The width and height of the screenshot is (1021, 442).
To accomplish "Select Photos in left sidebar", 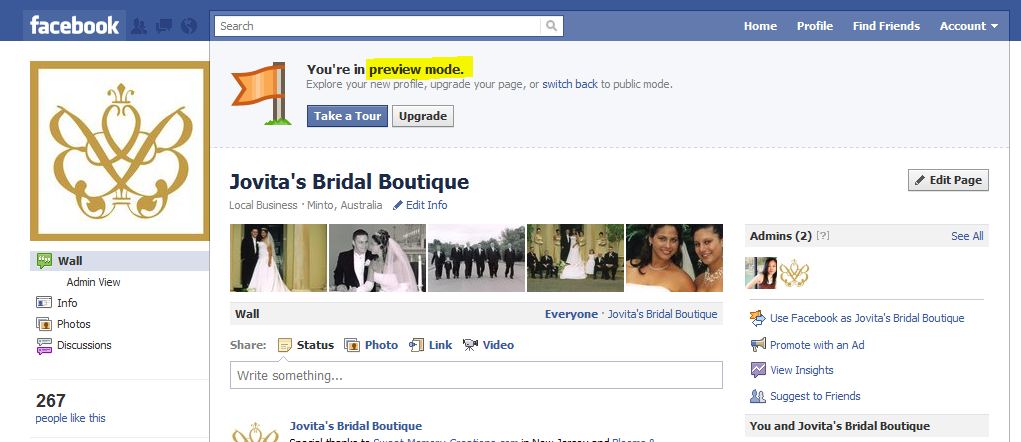I will [74, 324].
